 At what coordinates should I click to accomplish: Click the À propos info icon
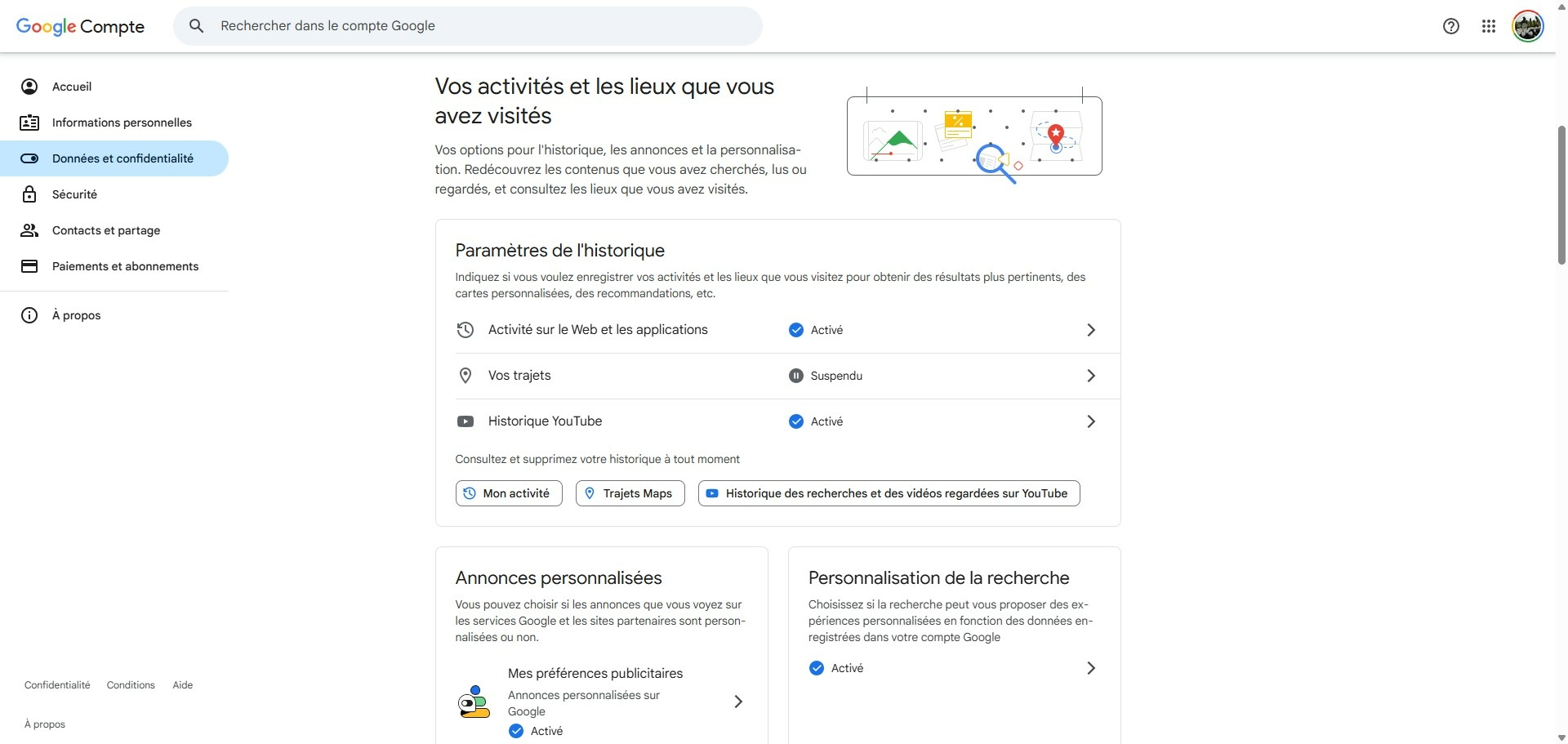[x=29, y=315]
